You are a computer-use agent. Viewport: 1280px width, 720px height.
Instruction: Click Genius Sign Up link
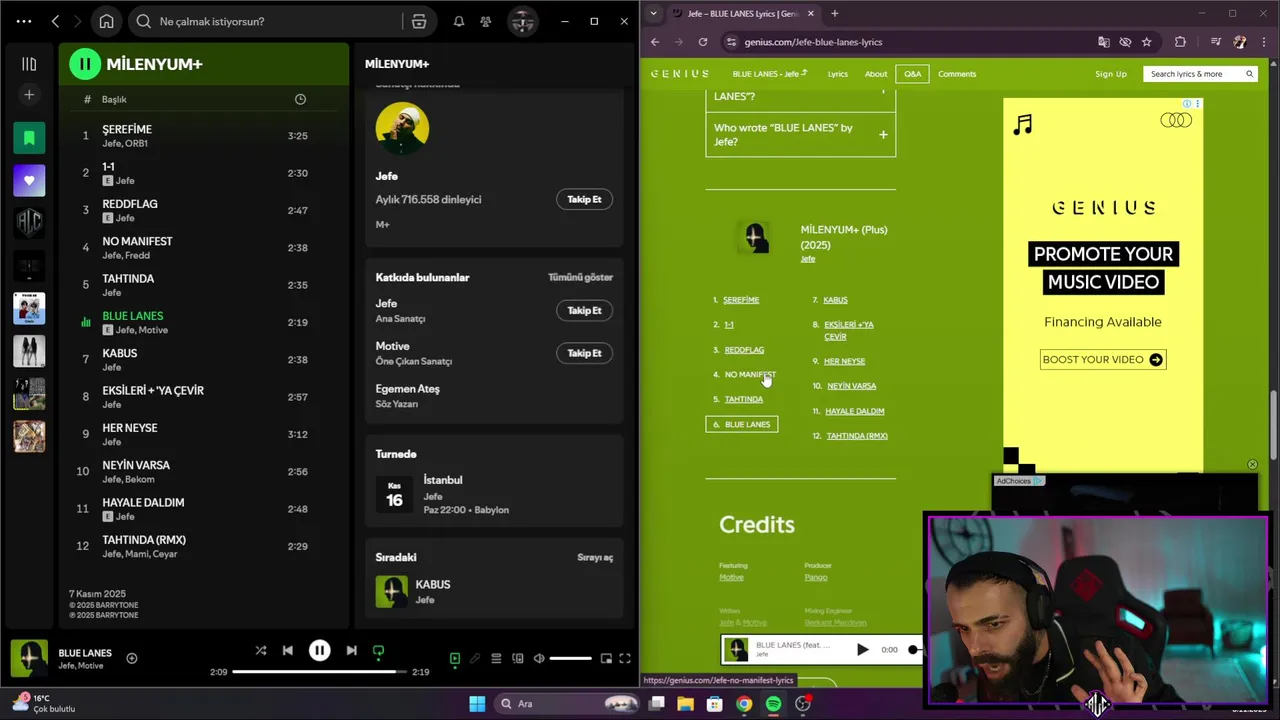coord(1111,74)
